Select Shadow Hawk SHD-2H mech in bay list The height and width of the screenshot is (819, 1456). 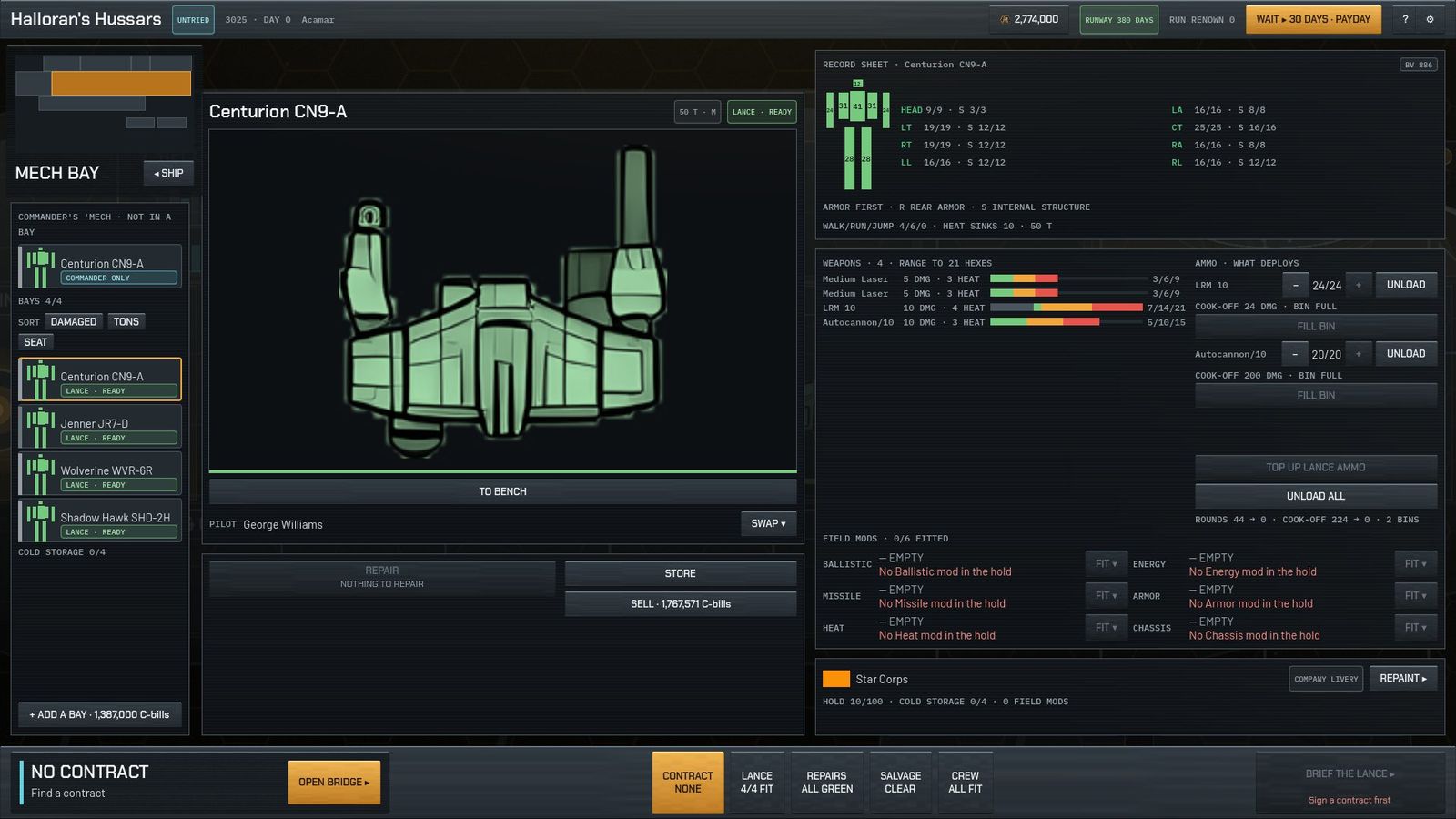(x=100, y=521)
